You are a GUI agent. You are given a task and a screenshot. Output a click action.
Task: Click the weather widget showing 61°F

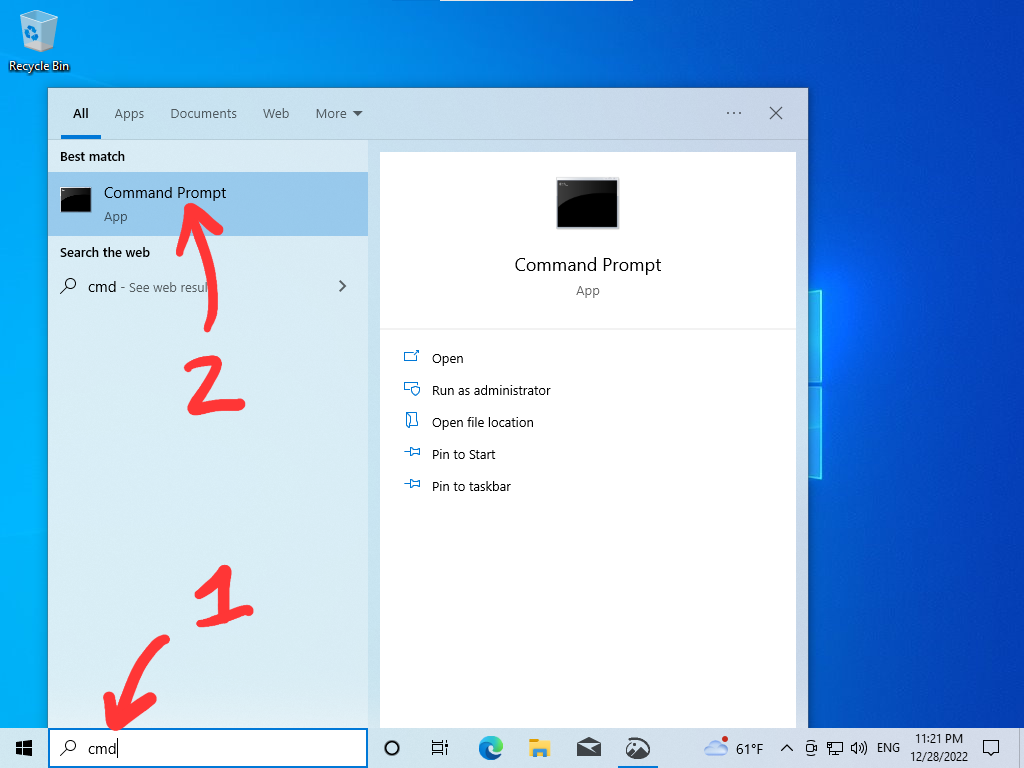[734, 748]
